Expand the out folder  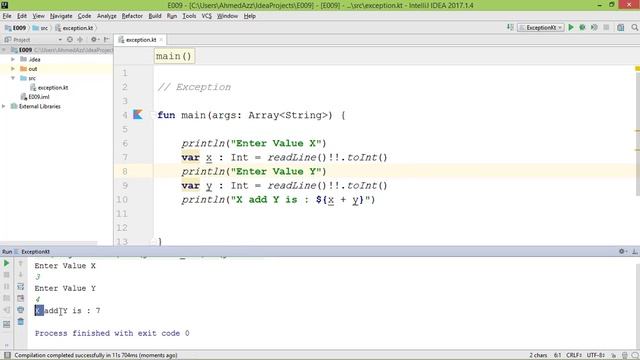[13, 69]
